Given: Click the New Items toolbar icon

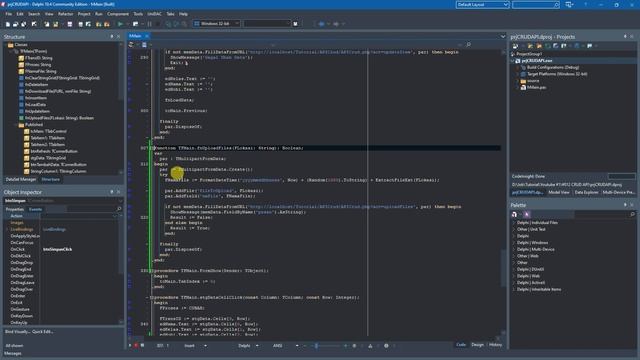Looking at the screenshot, I should pyautogui.click(x=8, y=24).
